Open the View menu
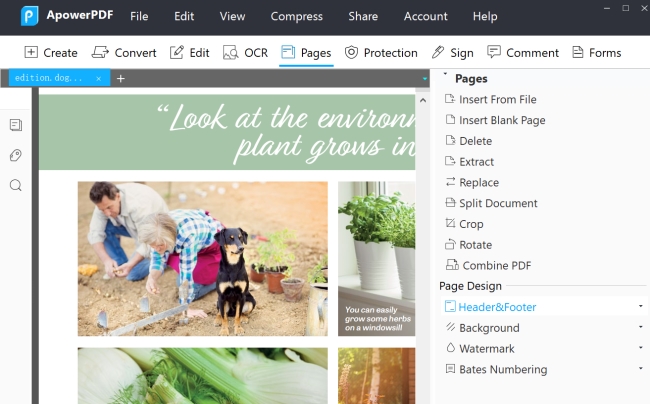 point(232,16)
